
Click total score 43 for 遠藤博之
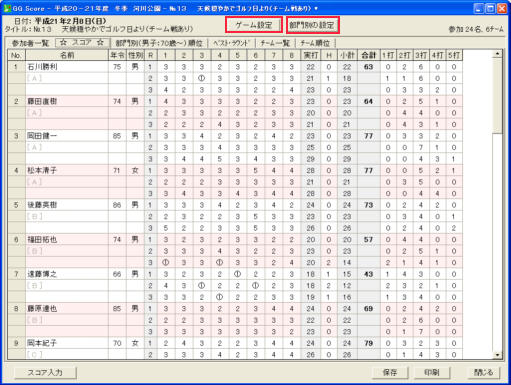(x=368, y=274)
